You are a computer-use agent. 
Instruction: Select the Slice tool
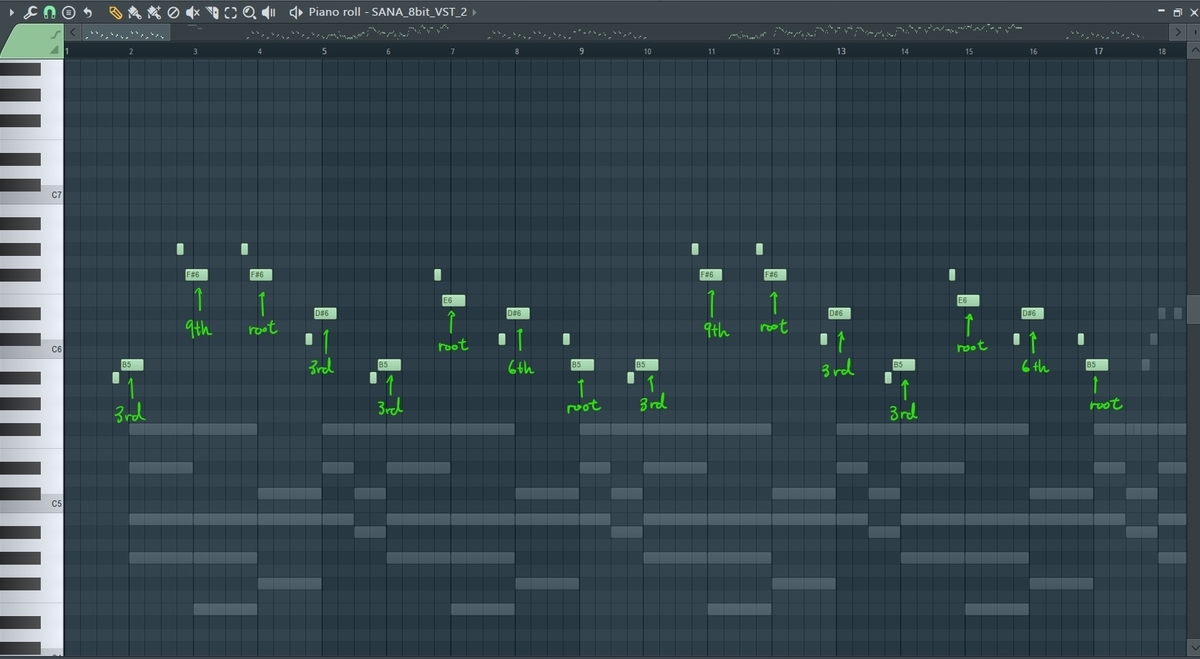pyautogui.click(x=211, y=12)
